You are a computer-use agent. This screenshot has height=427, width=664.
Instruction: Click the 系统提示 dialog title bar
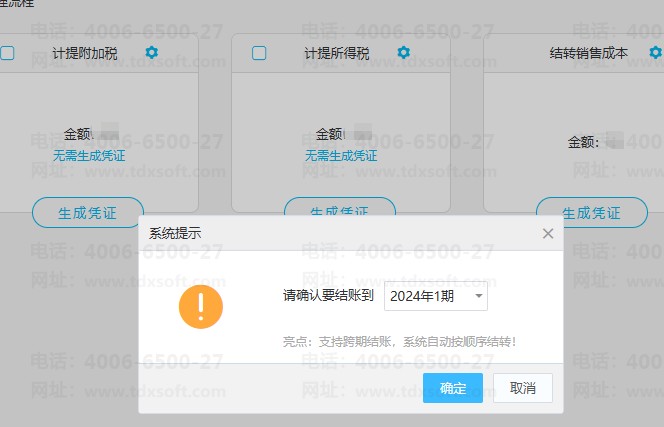(330, 233)
